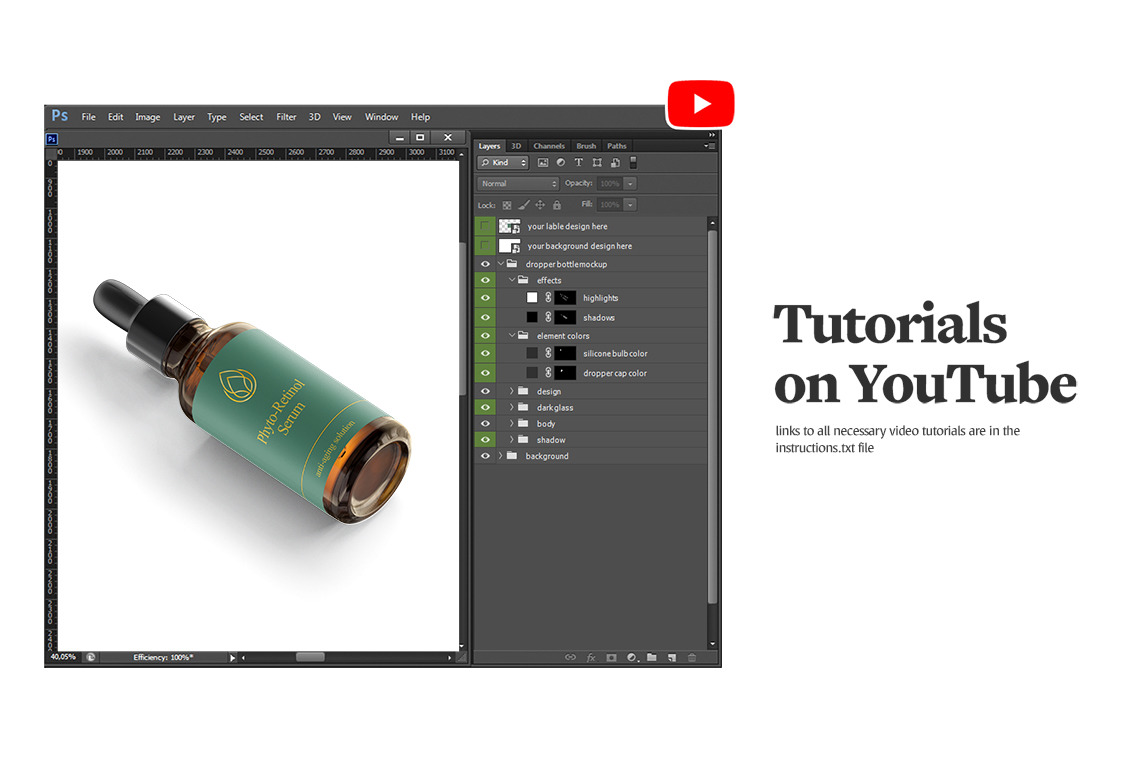1138x759 pixels.
Task: Hide the element colors group
Action: pyautogui.click(x=485, y=336)
